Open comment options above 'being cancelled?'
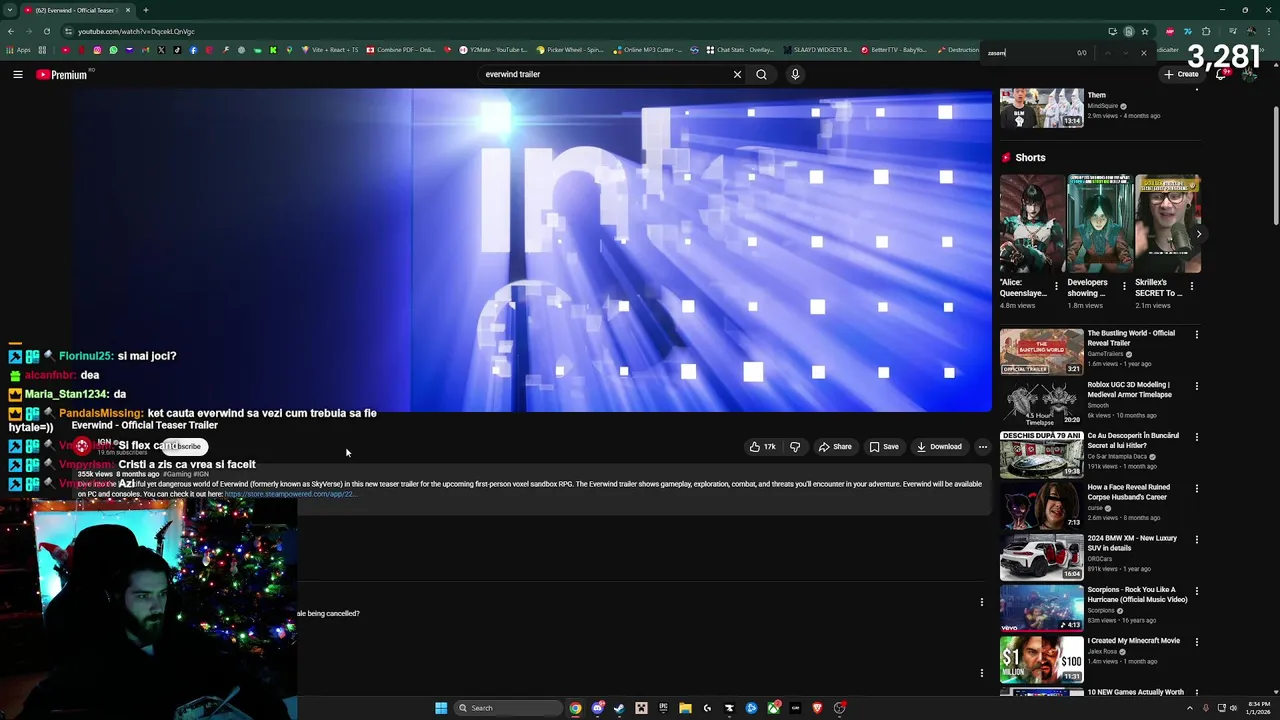This screenshot has width=1280, height=720. click(x=981, y=602)
